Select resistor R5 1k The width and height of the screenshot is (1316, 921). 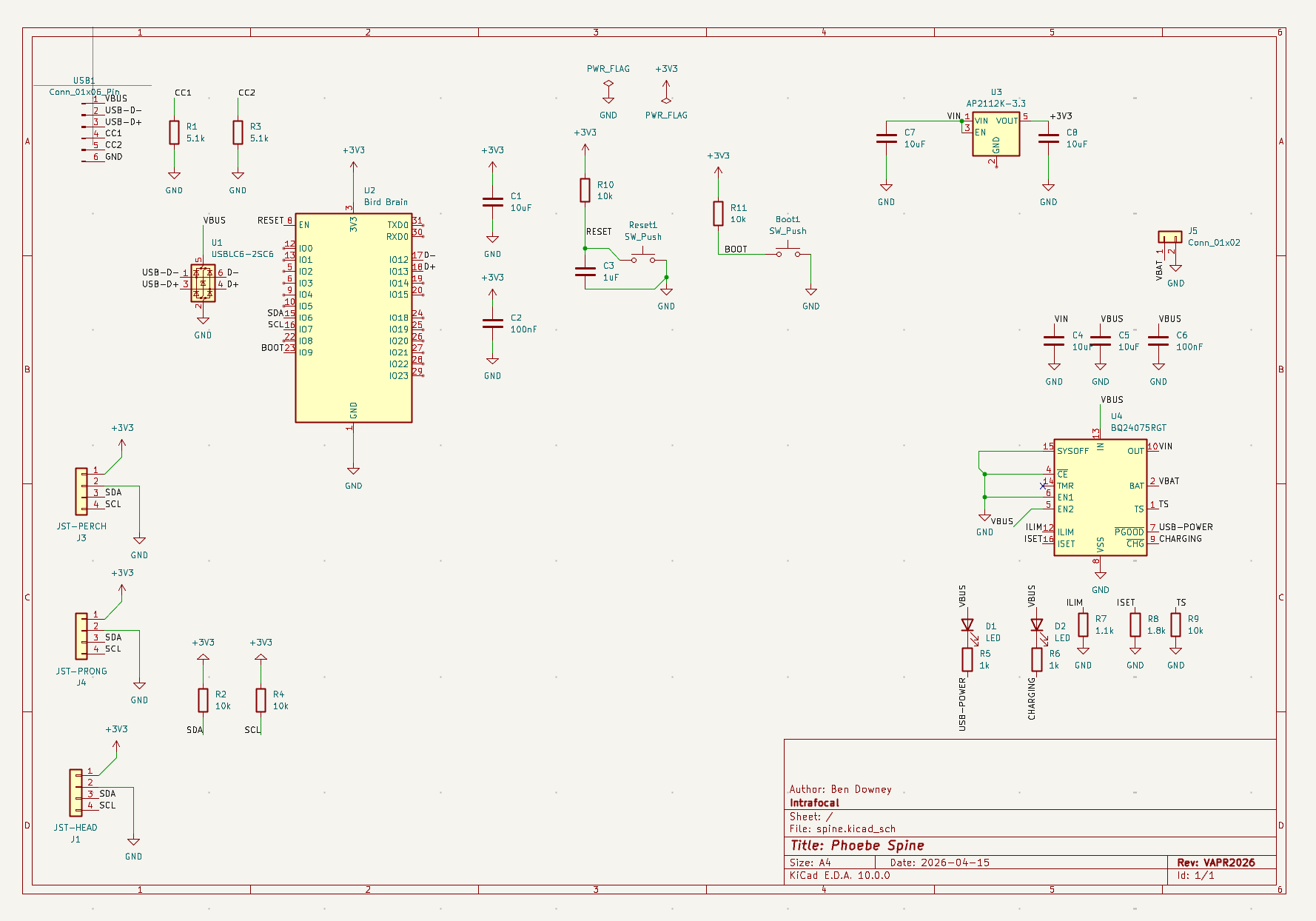coord(967,659)
